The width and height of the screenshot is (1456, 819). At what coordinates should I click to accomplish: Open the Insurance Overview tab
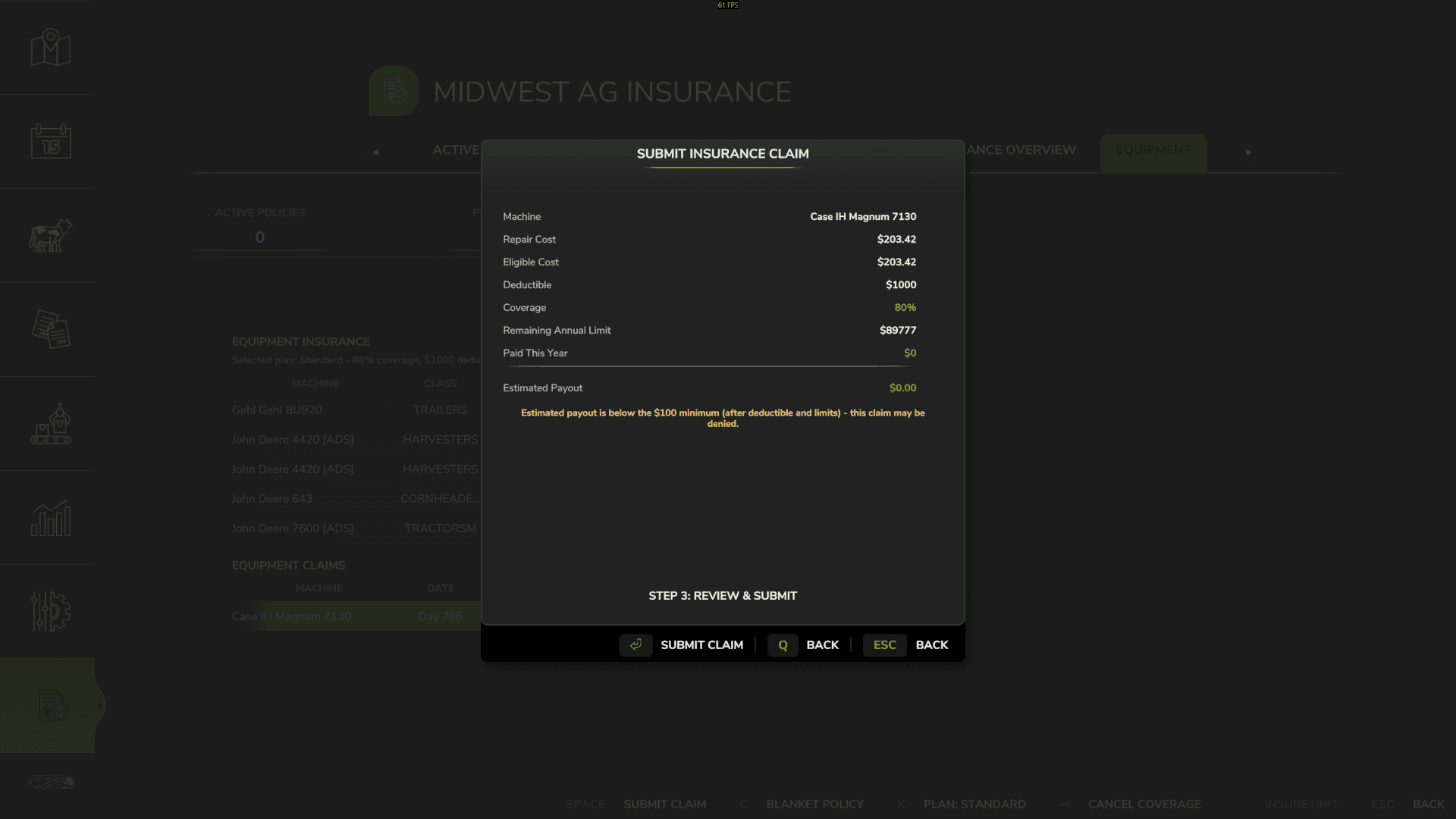(1021, 150)
